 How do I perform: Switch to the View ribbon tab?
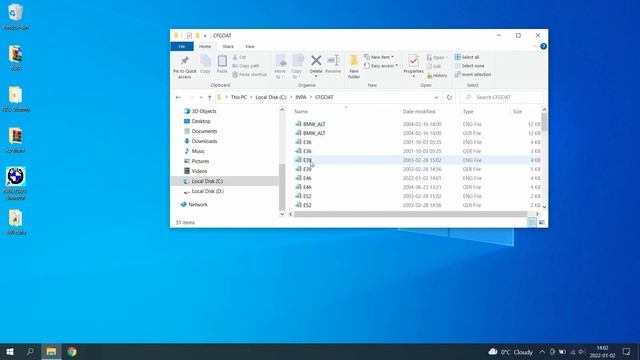pos(249,47)
